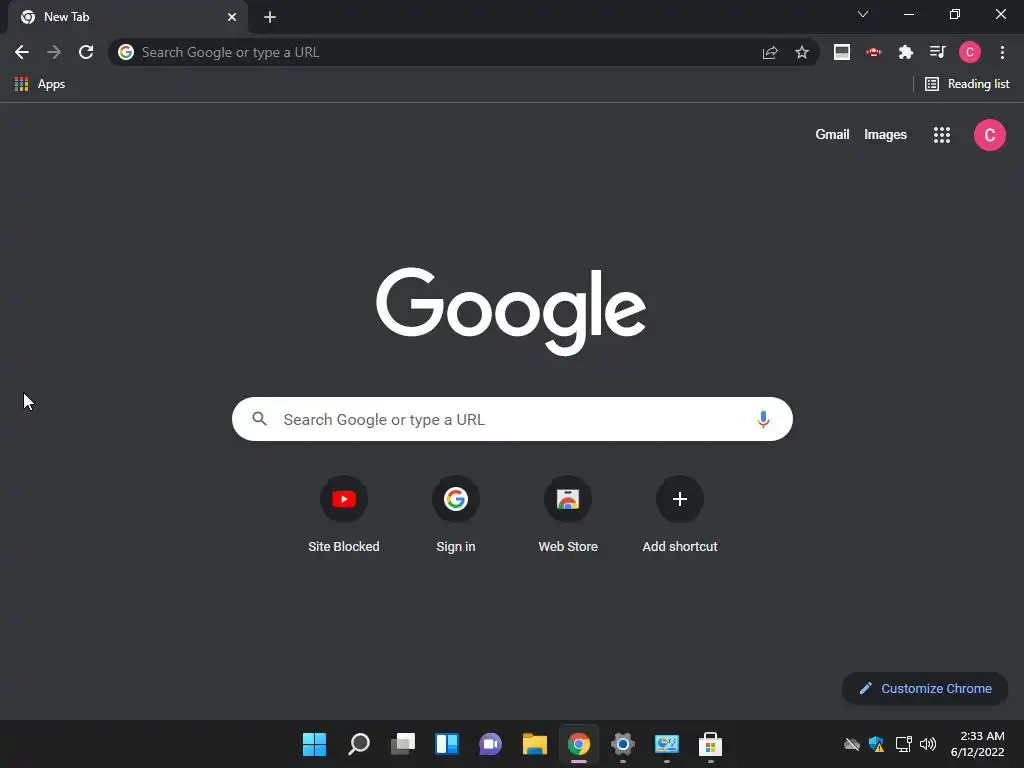Open Settings gear on taskbar
The image size is (1024, 768).
(622, 744)
